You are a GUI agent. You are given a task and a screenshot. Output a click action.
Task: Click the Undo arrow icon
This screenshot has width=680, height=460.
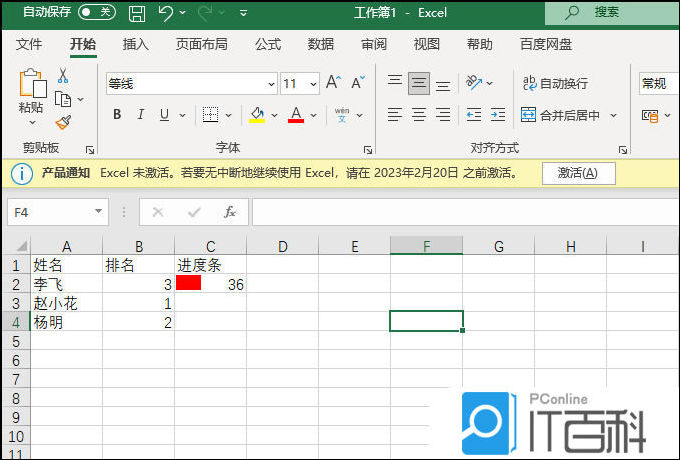click(166, 13)
